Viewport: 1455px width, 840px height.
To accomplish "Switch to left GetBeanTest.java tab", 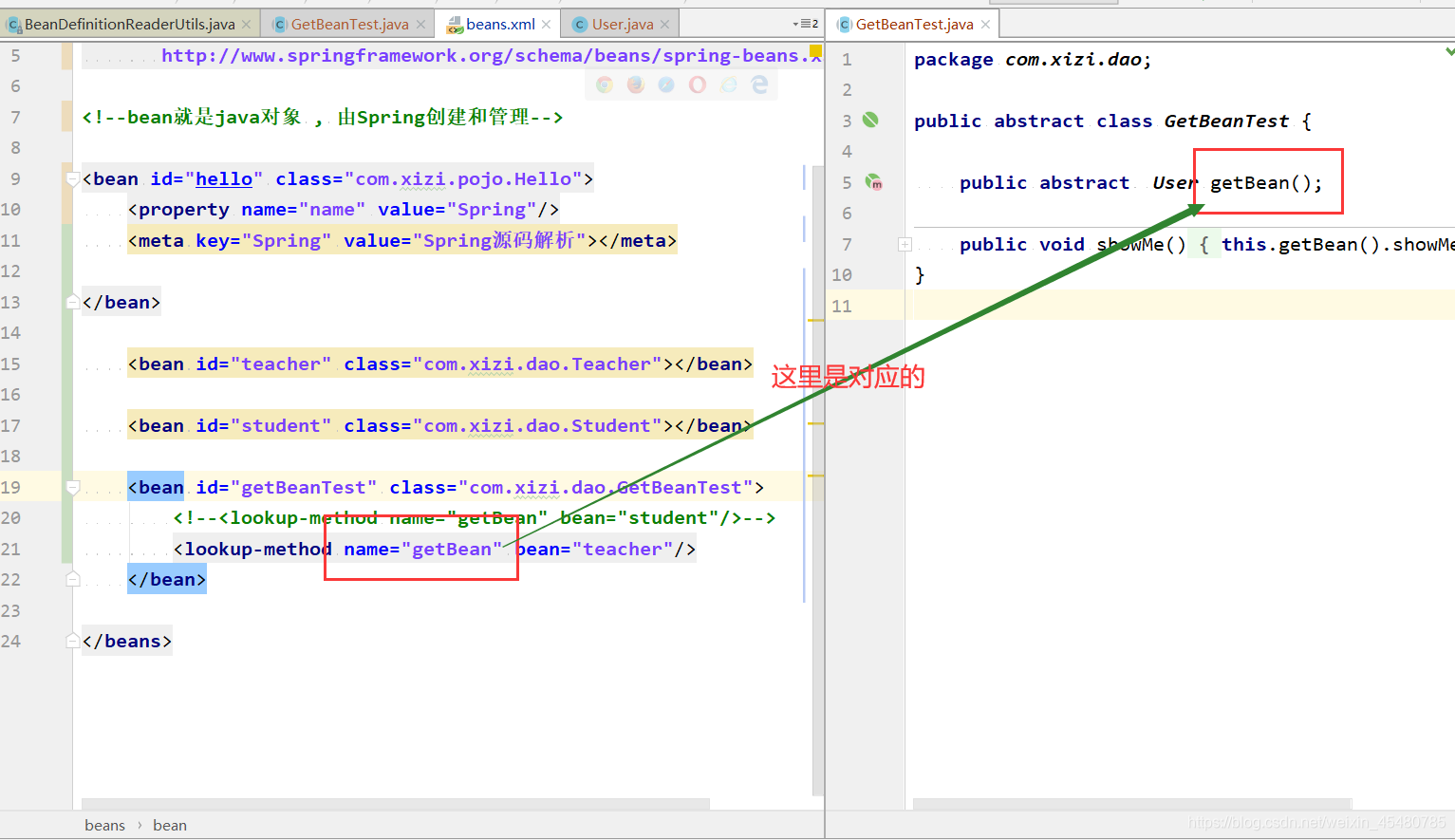I will 350,25.
